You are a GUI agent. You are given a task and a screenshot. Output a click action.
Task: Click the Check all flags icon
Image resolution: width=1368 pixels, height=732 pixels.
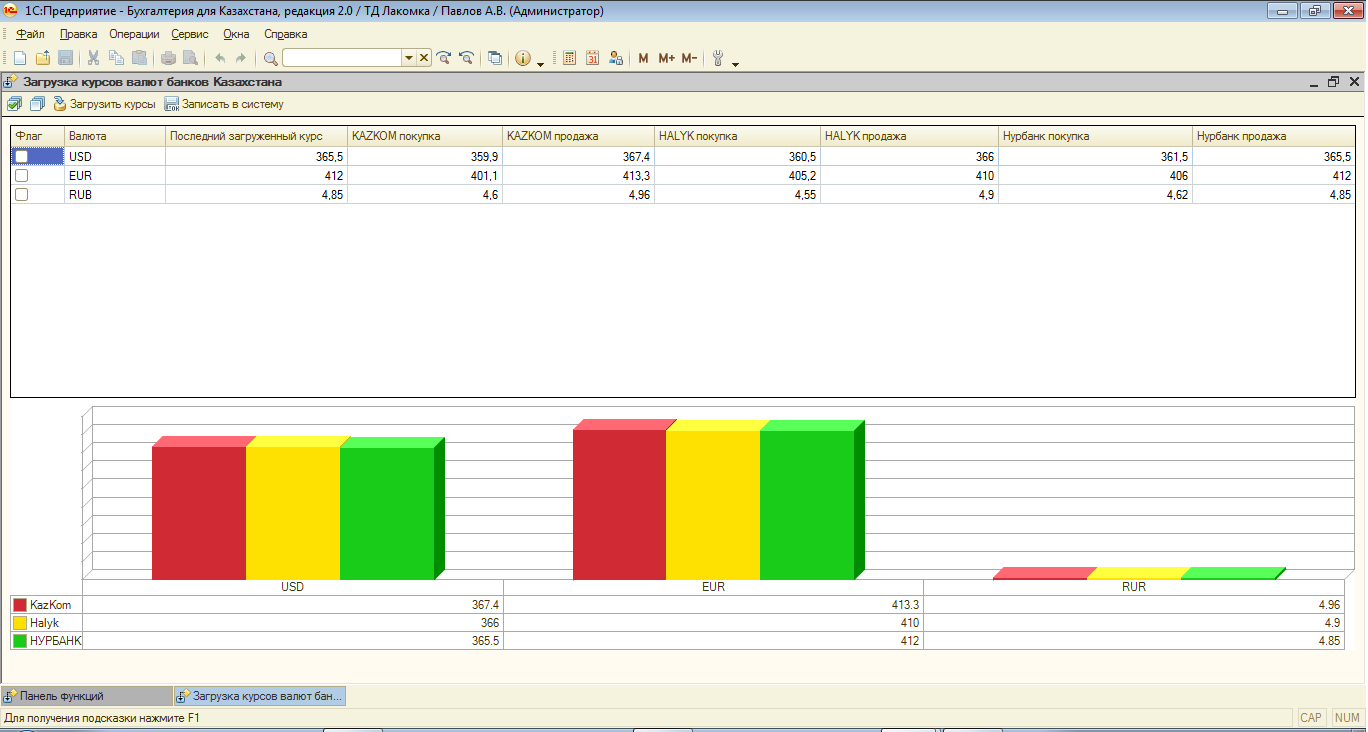coord(14,104)
